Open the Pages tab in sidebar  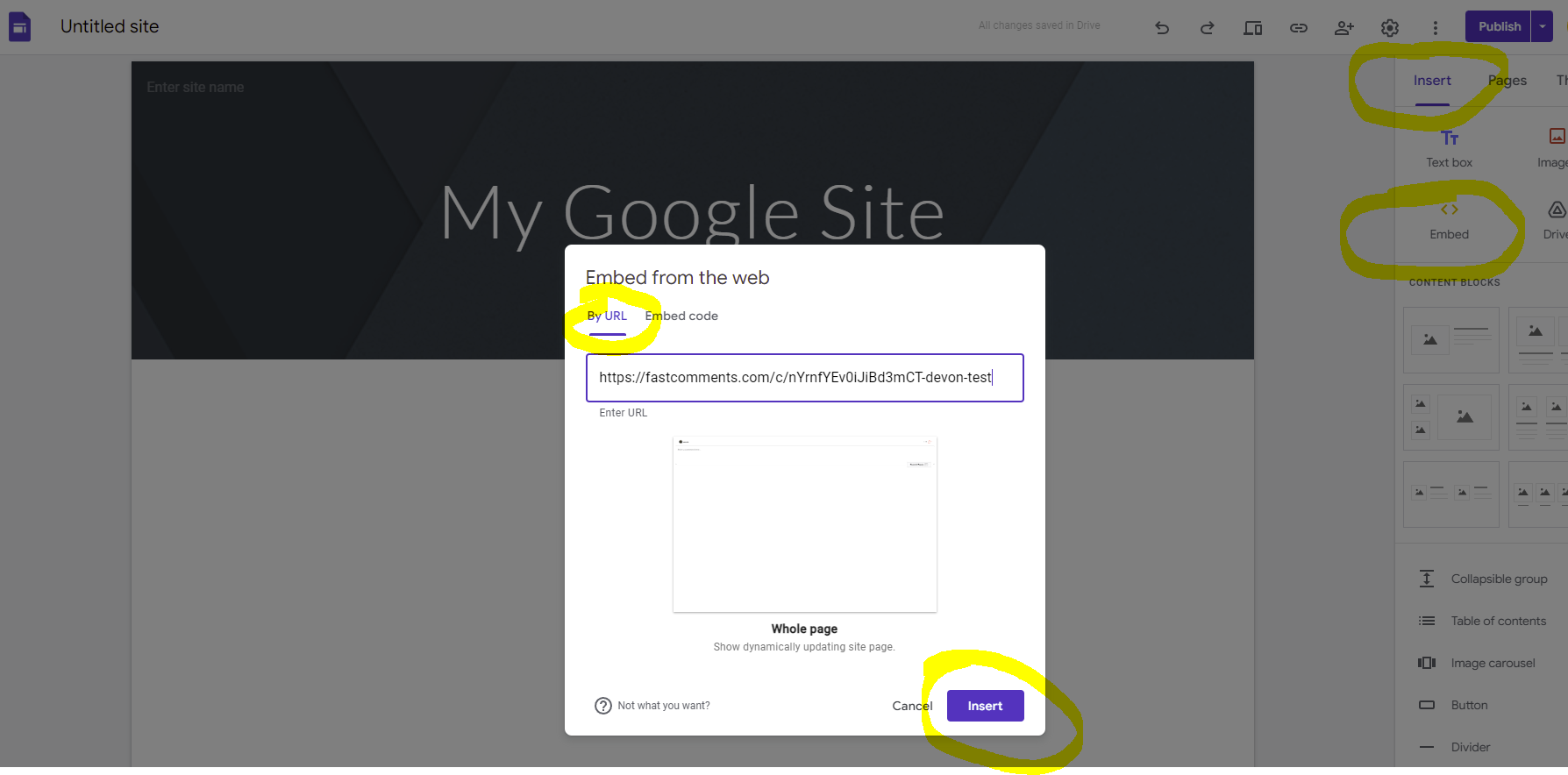click(x=1507, y=81)
